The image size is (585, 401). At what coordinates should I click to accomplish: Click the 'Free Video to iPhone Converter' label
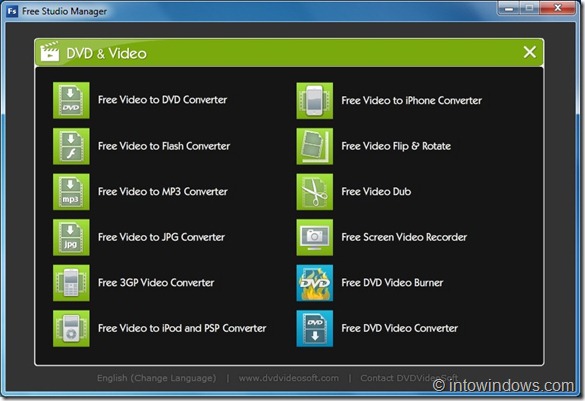pyautogui.click(x=412, y=100)
